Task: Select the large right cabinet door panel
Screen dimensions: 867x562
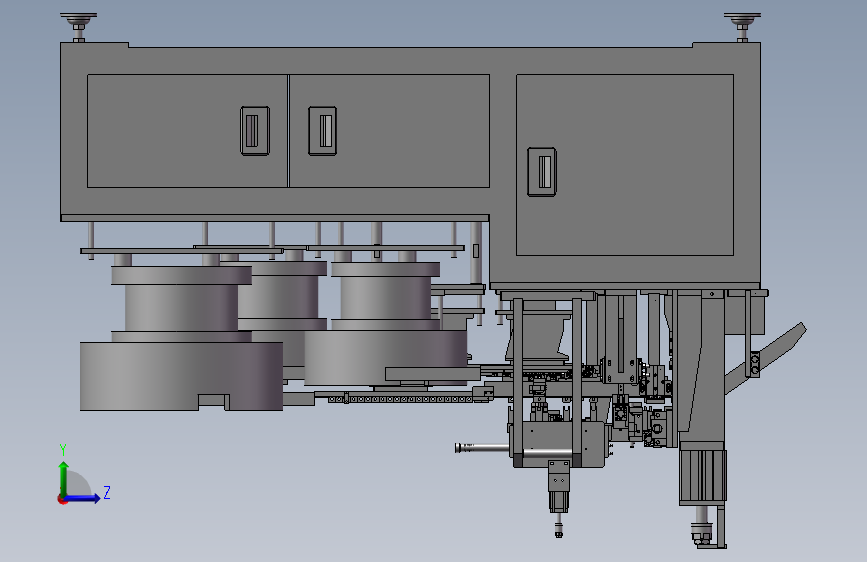Action: [x=625, y=165]
